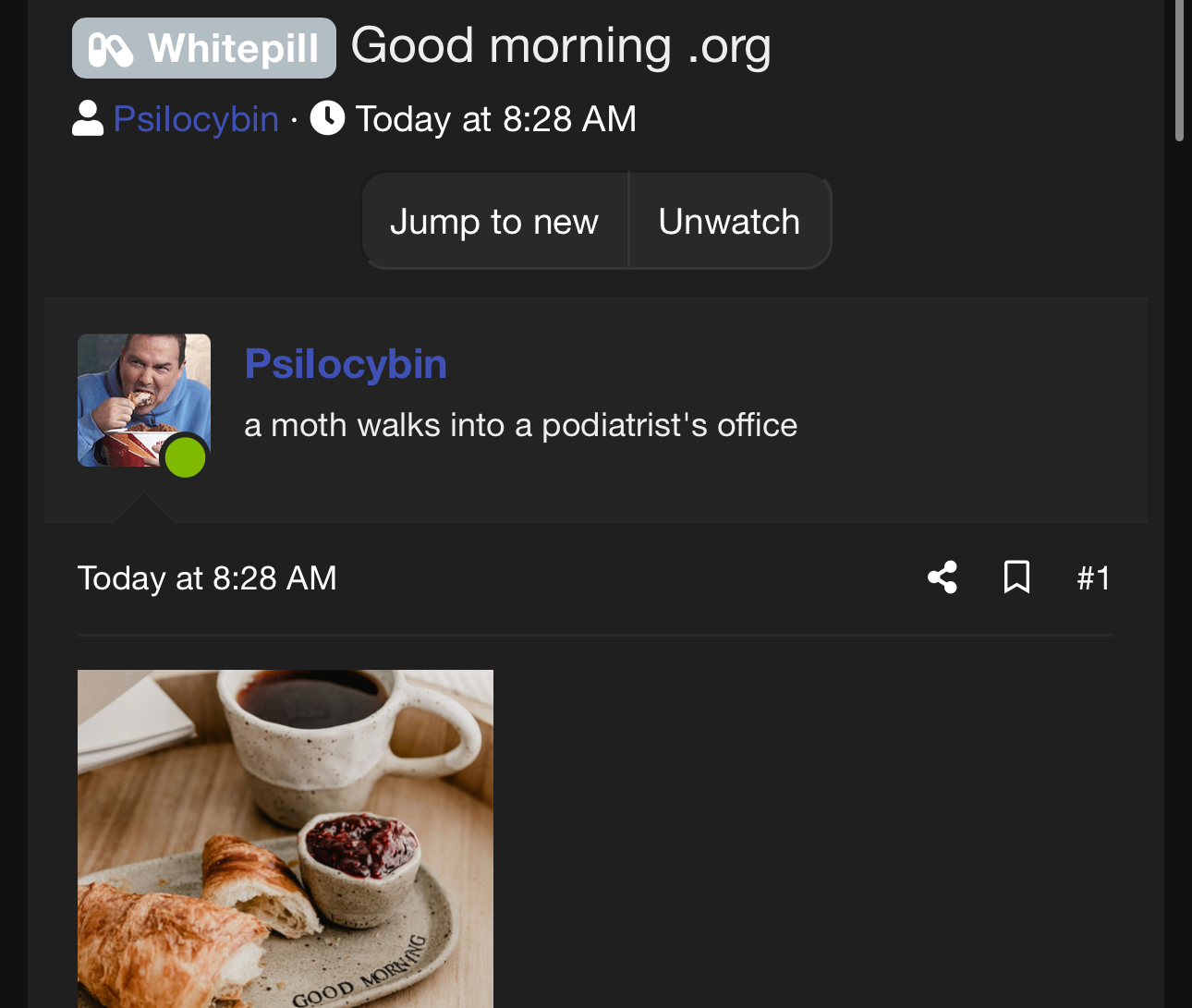1192x1008 pixels.
Task: Click the thread title Good morning .org
Action: point(561,46)
